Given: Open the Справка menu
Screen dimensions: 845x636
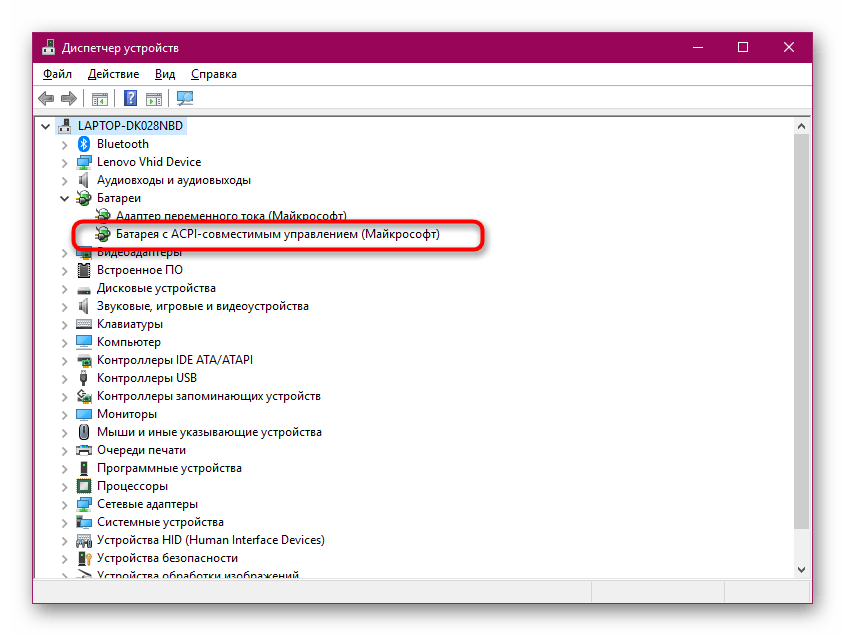Looking at the screenshot, I should tap(213, 74).
